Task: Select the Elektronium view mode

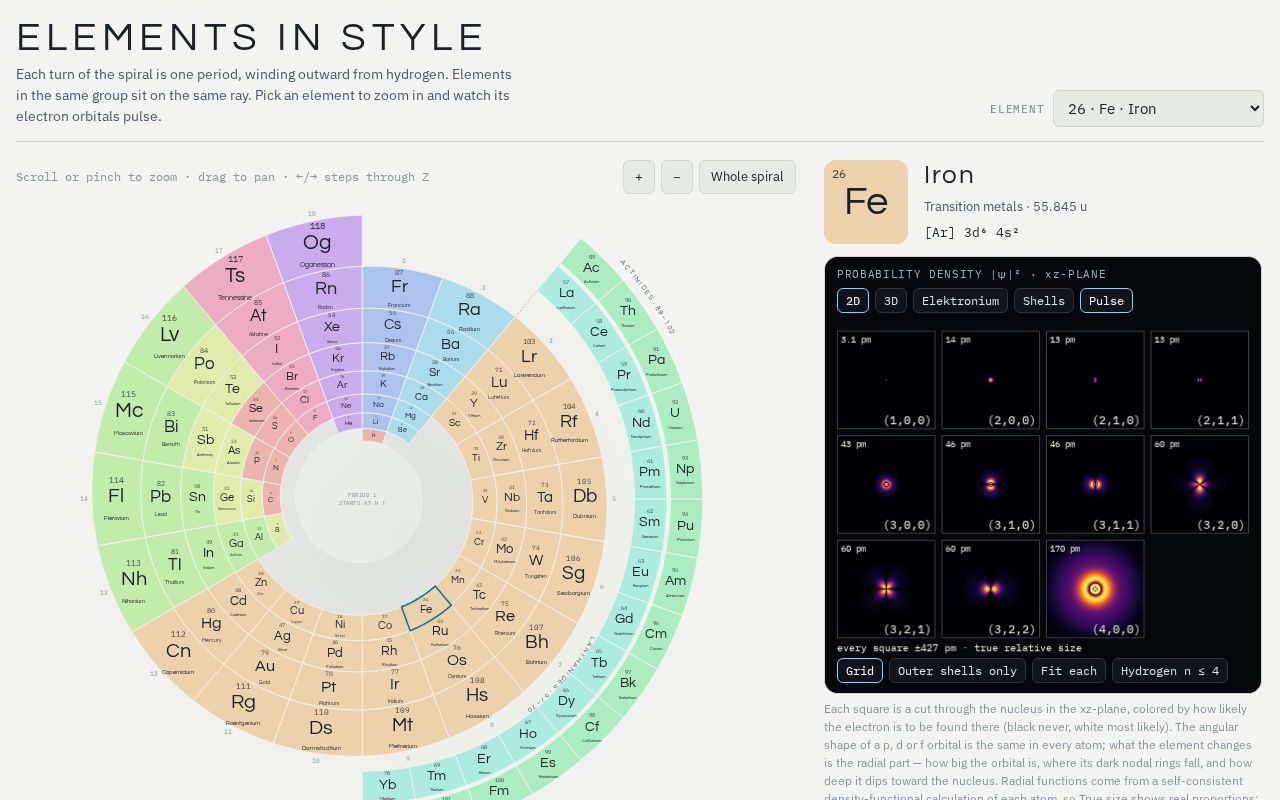Action: [960, 301]
